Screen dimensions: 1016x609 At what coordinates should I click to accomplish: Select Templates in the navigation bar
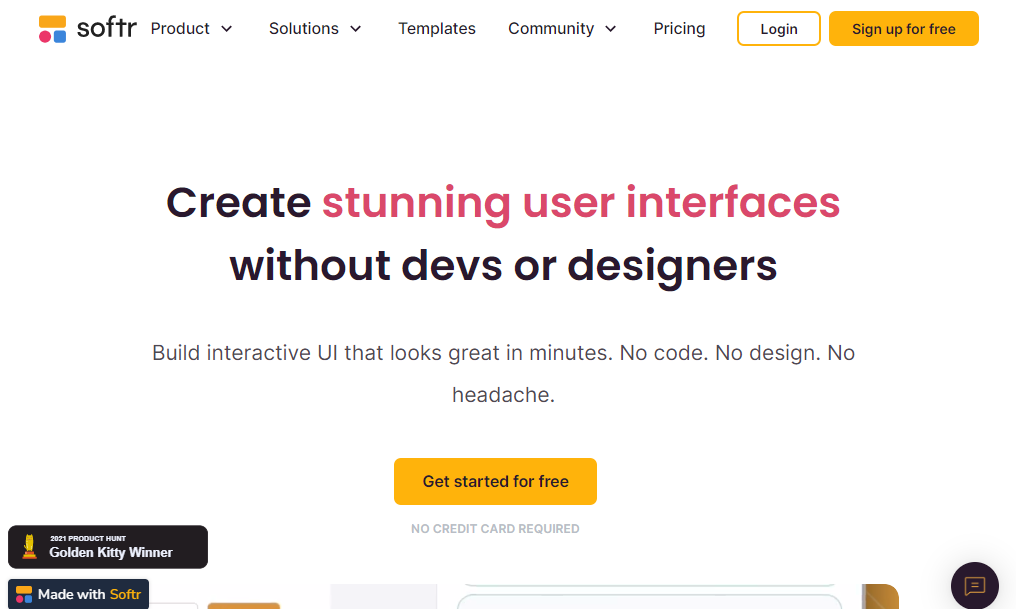437,29
